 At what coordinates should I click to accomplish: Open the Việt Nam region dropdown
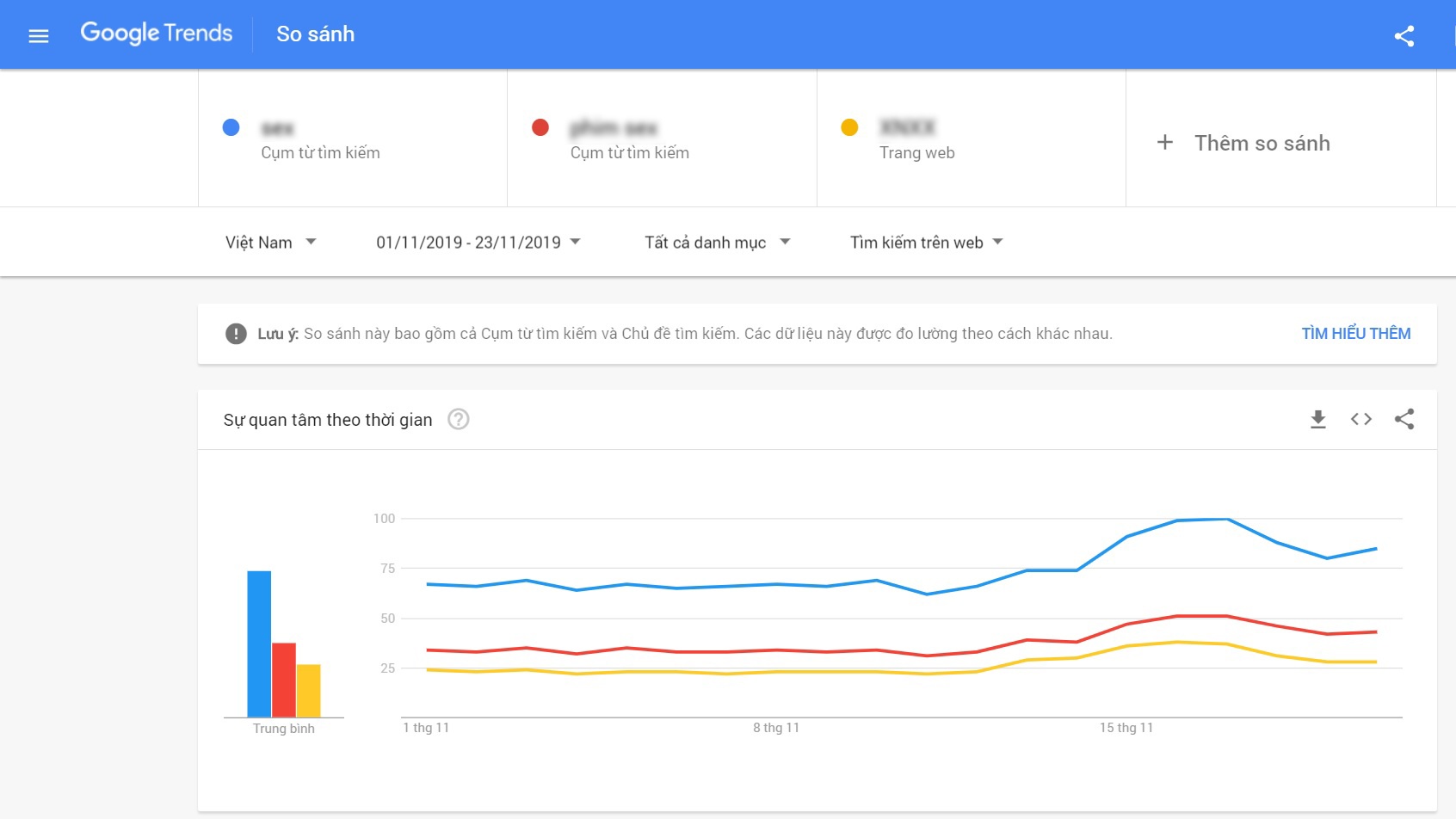pos(270,243)
